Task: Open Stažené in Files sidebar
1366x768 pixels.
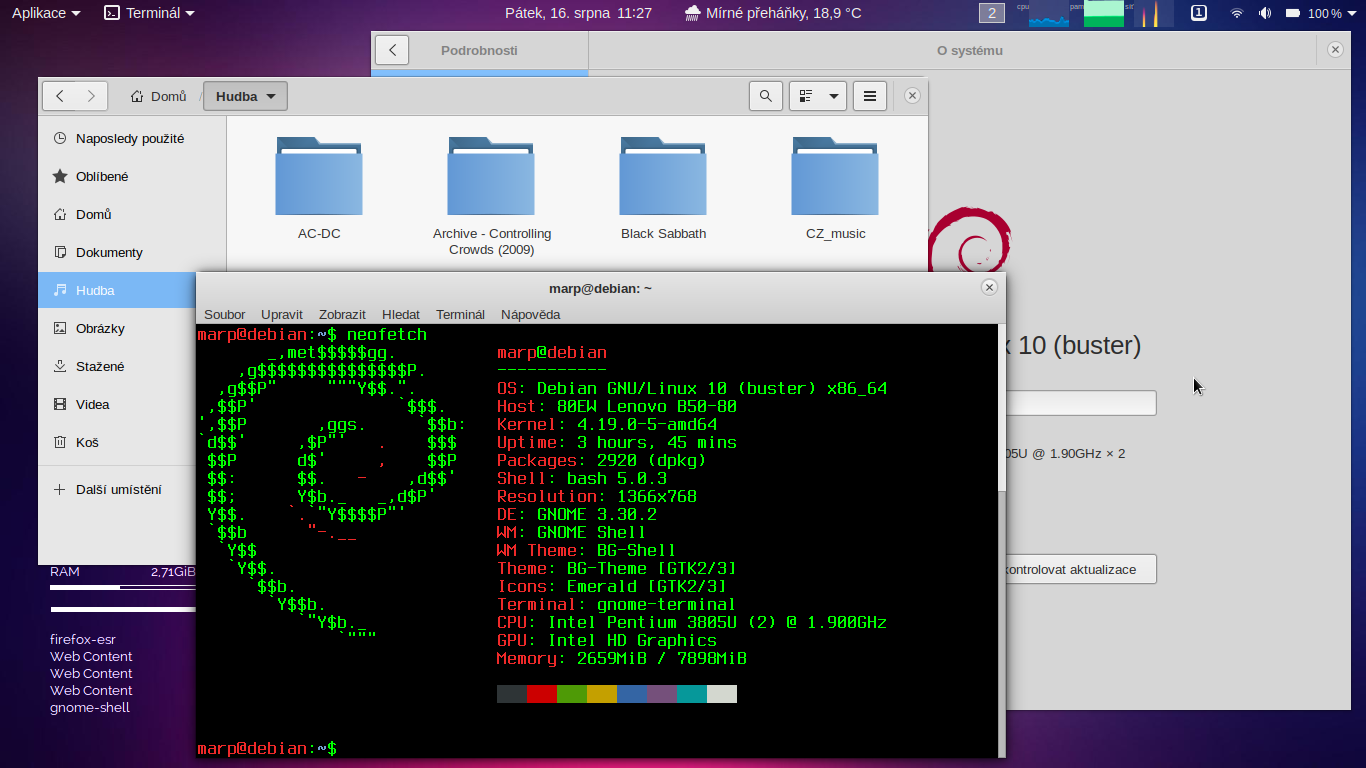Action: click(x=117, y=366)
